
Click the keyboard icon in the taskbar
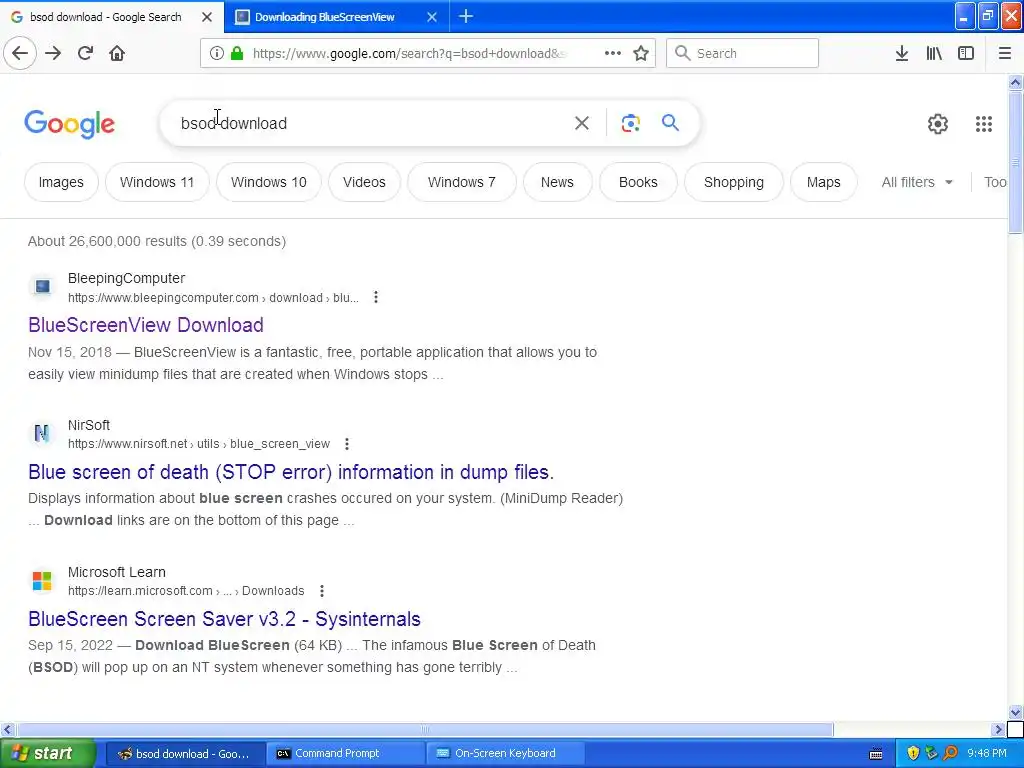[876, 754]
